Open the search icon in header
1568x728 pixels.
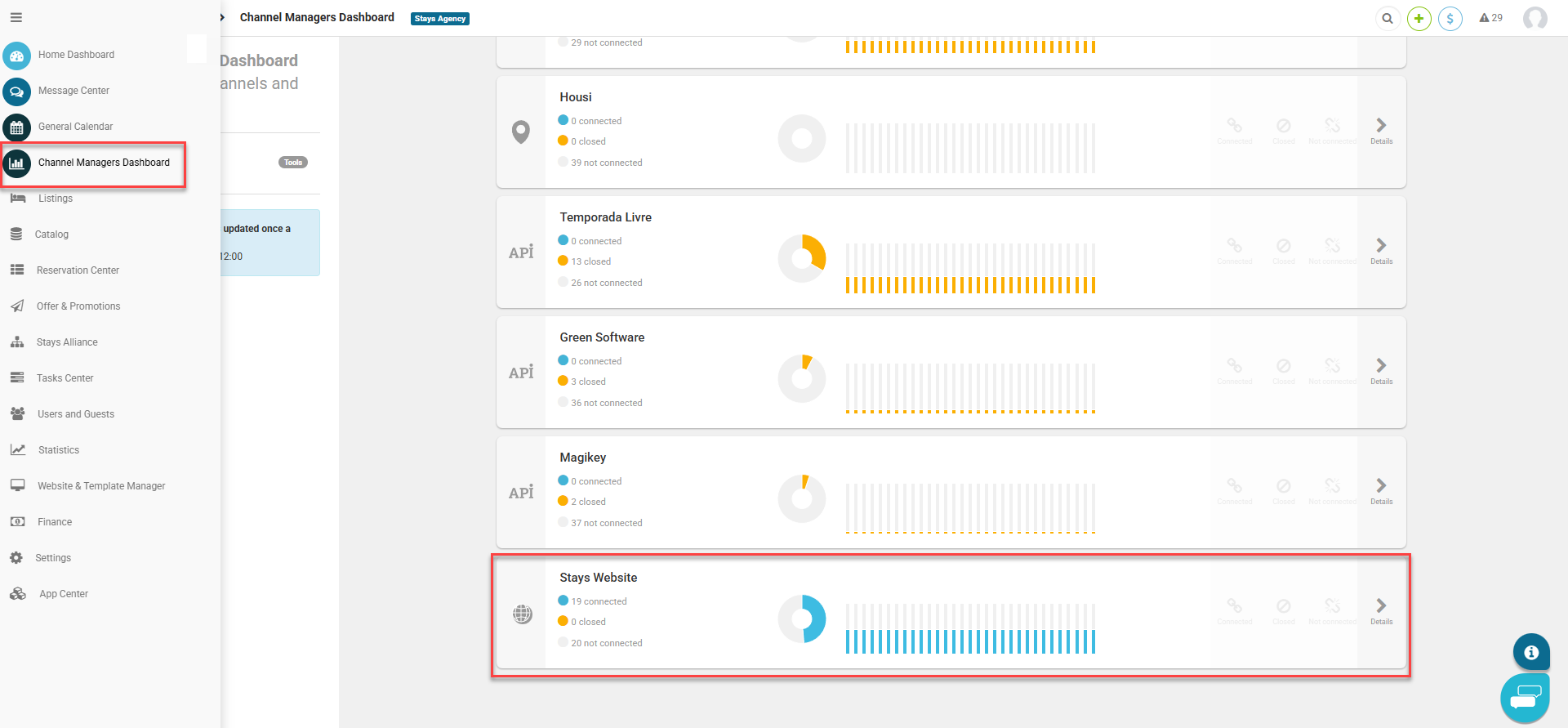point(1388,18)
